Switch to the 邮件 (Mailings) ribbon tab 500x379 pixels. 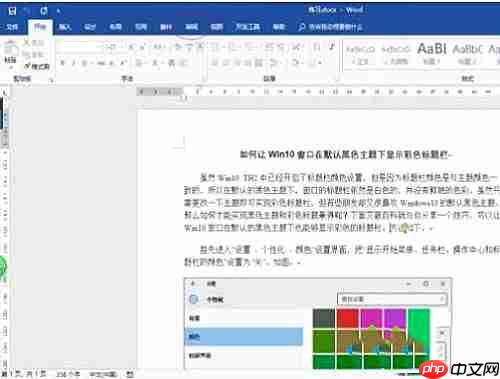pyautogui.click(x=166, y=27)
